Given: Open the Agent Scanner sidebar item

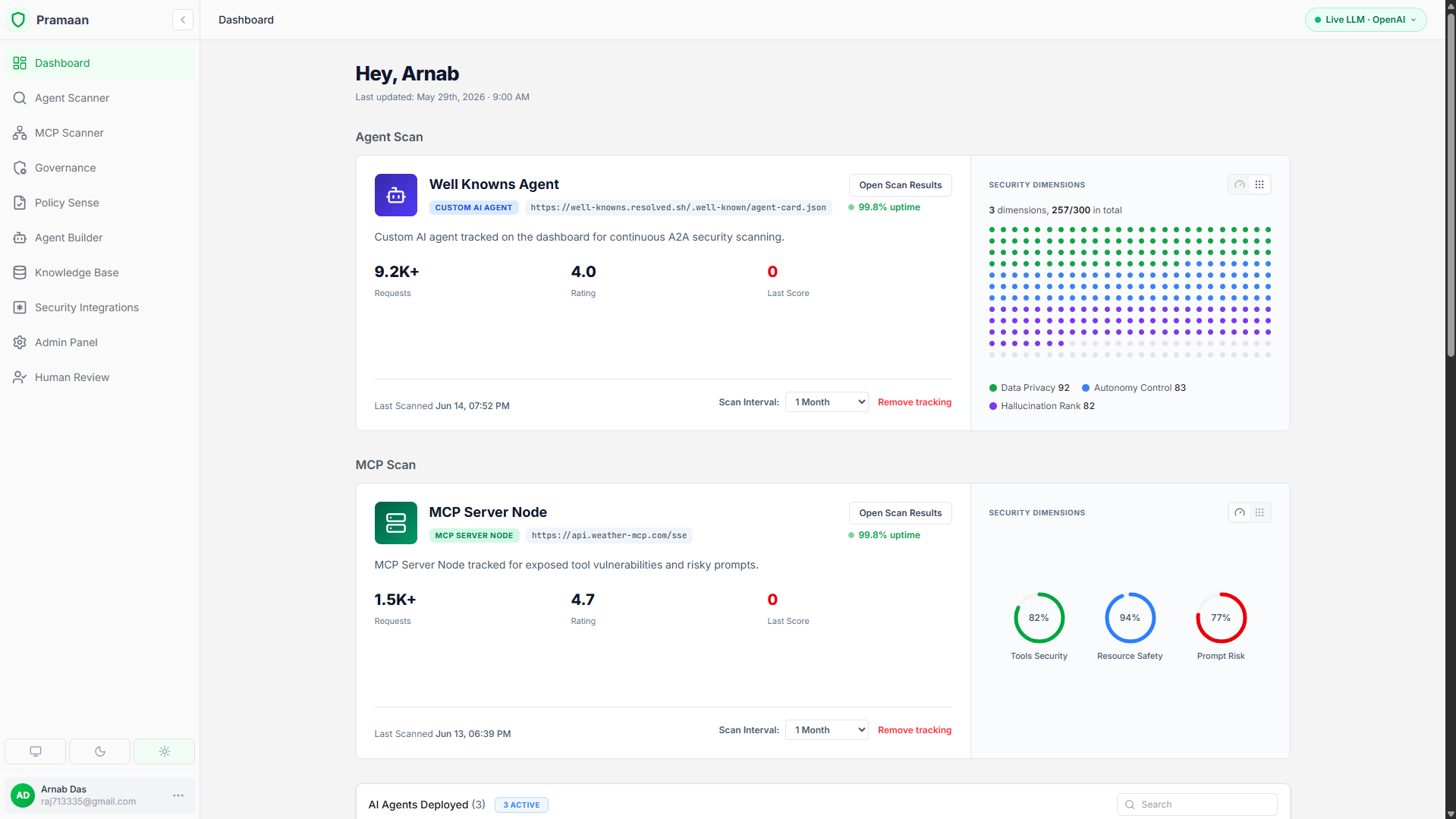Looking at the screenshot, I should [99, 98].
